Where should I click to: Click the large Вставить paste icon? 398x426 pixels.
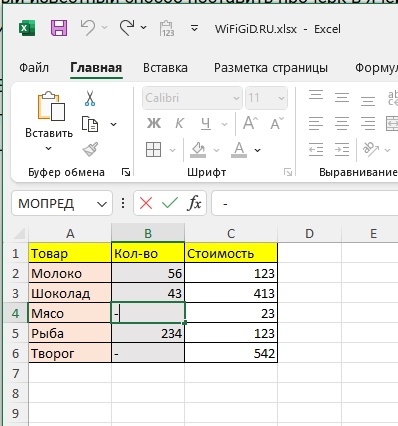tap(51, 106)
